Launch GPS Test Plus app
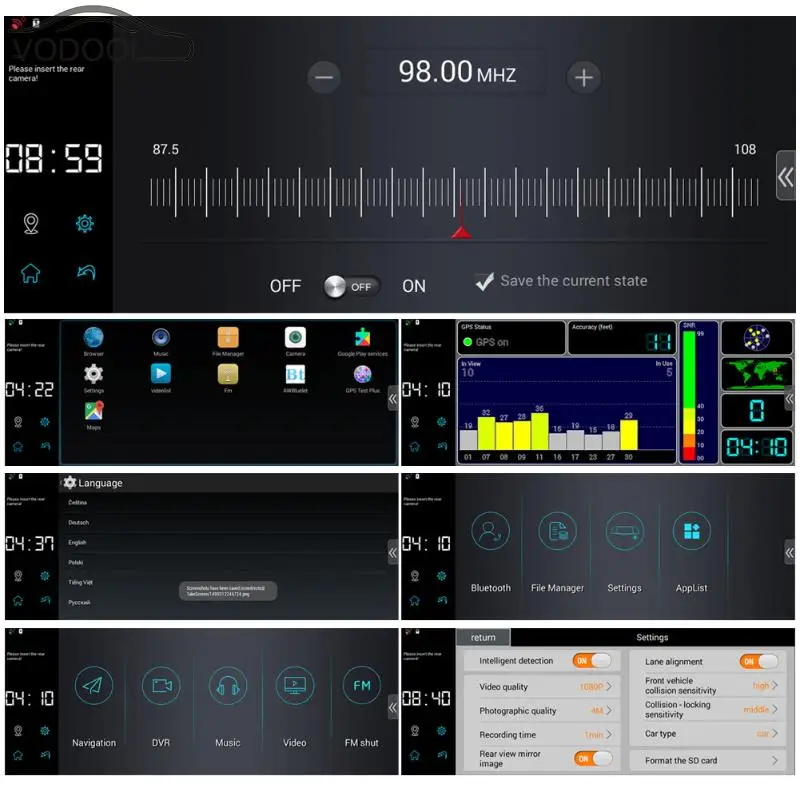Image resolution: width=800 pixels, height=800 pixels. tap(363, 378)
